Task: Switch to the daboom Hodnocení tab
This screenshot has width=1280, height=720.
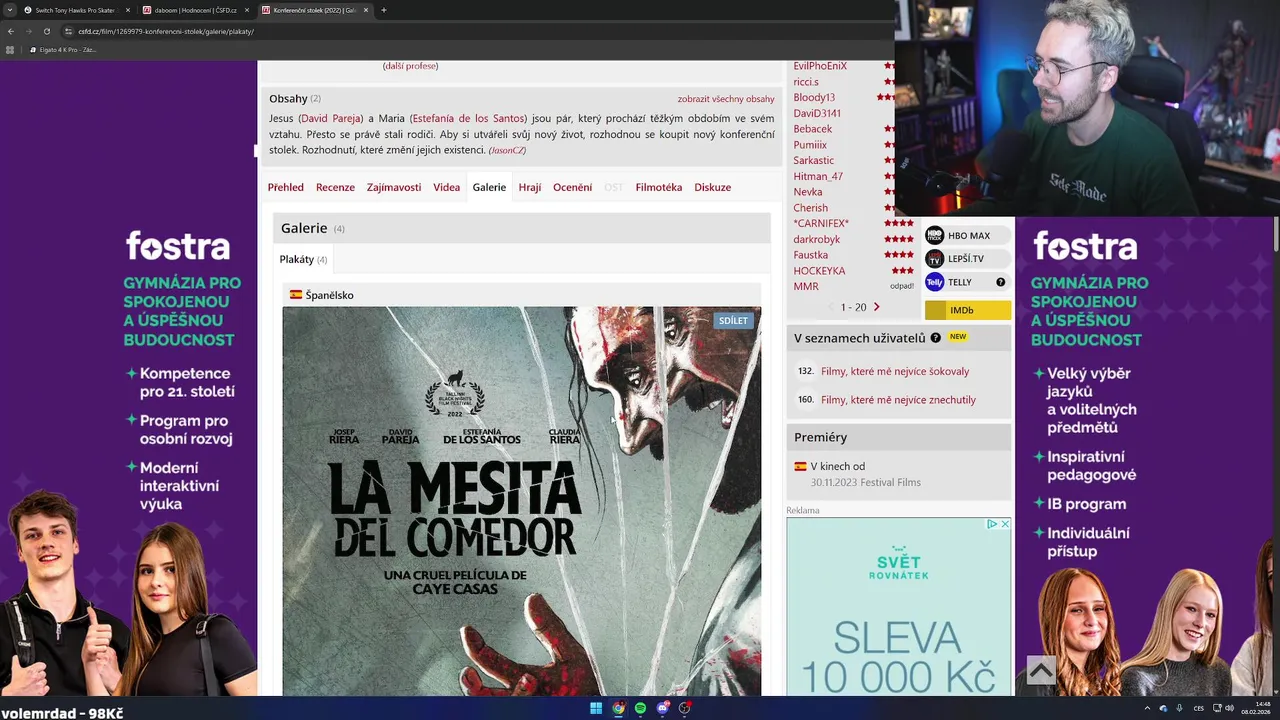Action: coord(195,10)
